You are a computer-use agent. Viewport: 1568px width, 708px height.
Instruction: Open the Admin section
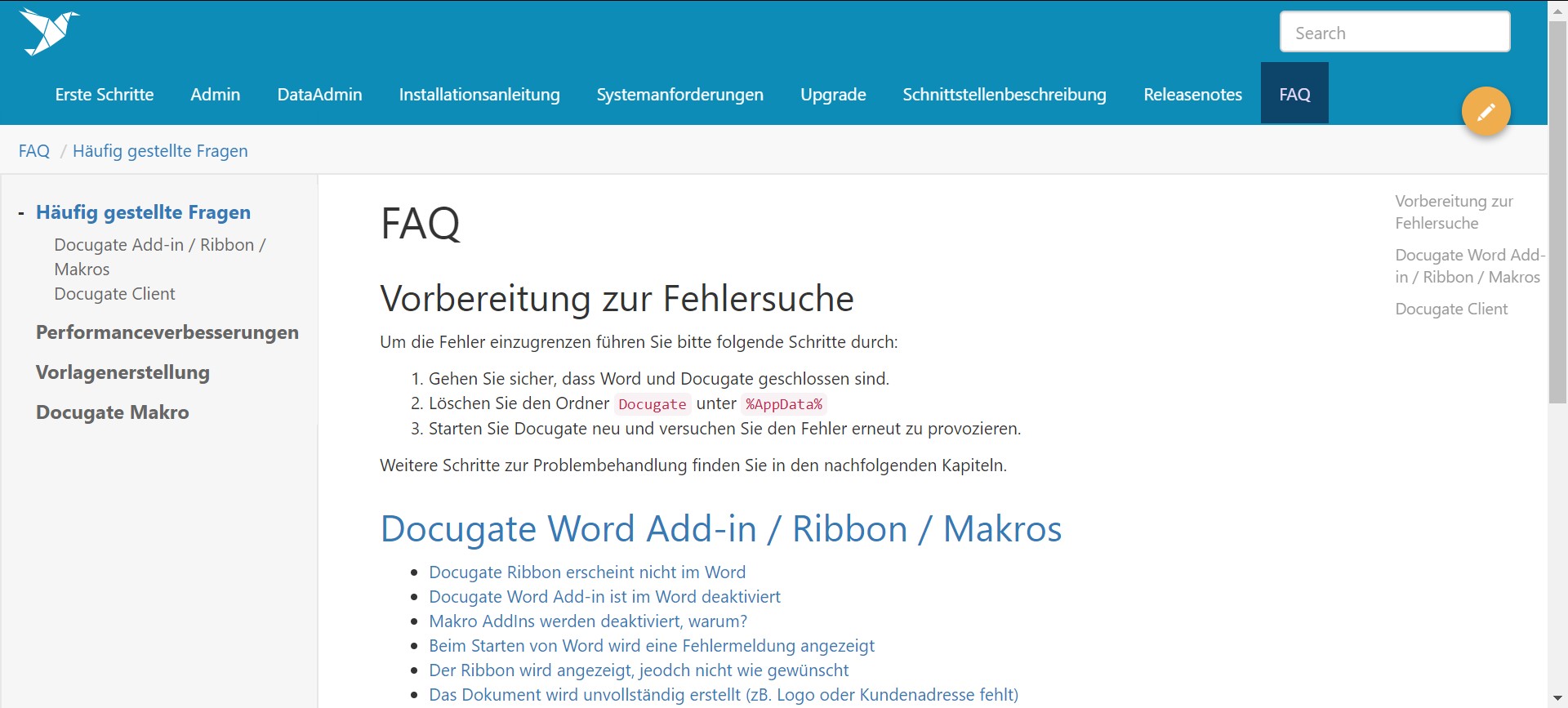pyautogui.click(x=216, y=94)
